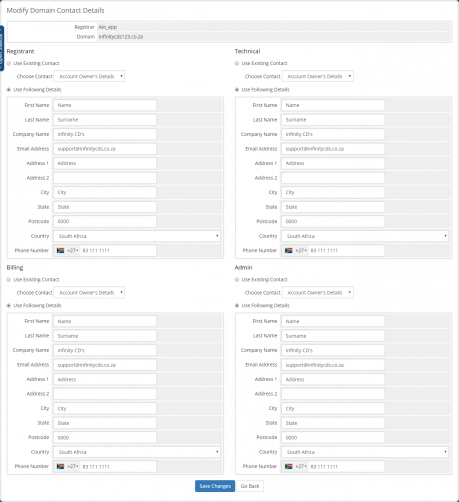The height and width of the screenshot is (502, 459).
Task: Select Billing Use Existing Contact radio
Action: [x=9, y=280]
